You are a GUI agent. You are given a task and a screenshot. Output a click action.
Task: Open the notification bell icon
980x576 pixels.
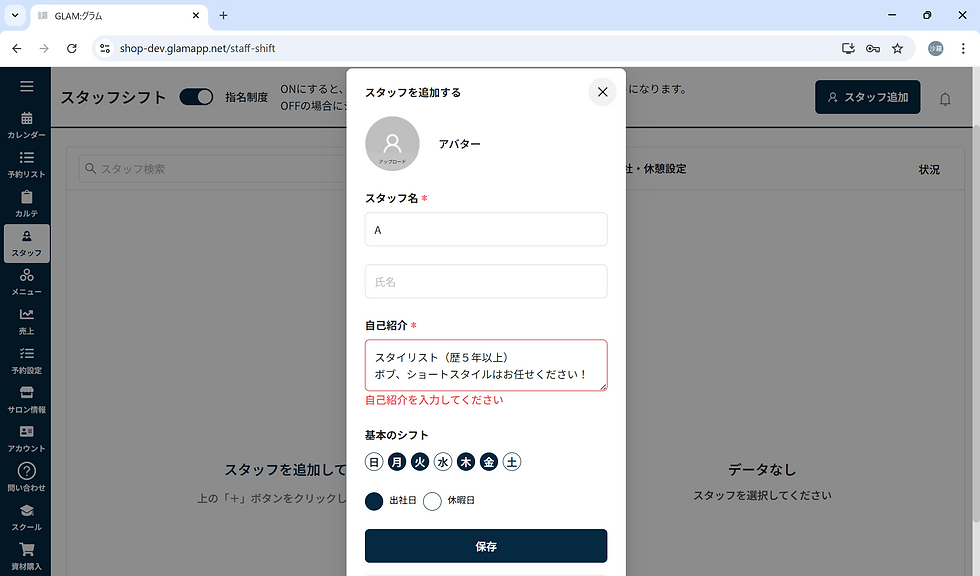pos(945,98)
